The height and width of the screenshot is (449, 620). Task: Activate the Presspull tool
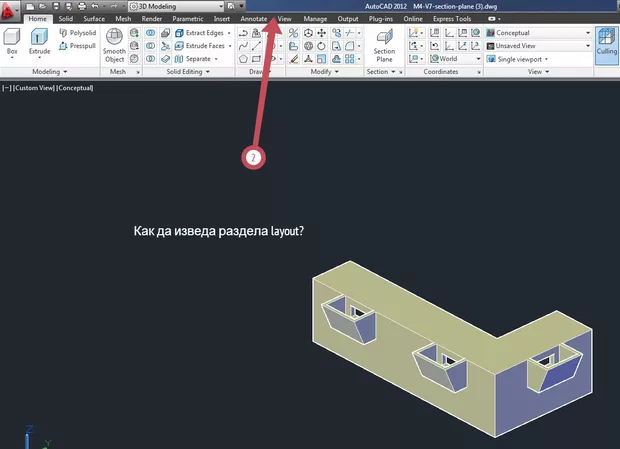pos(76,45)
